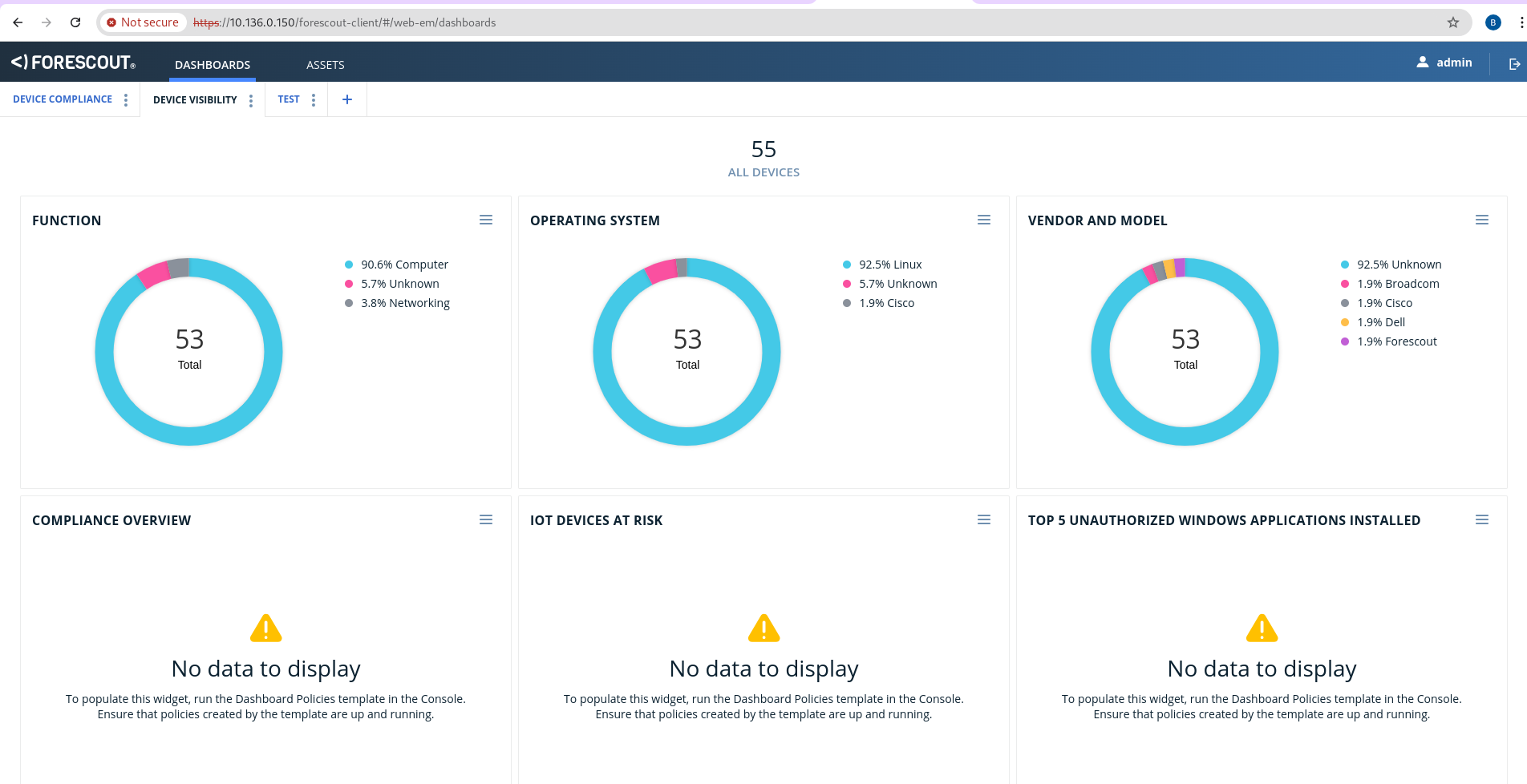
Task: Reload the page in the browser
Action: (75, 22)
